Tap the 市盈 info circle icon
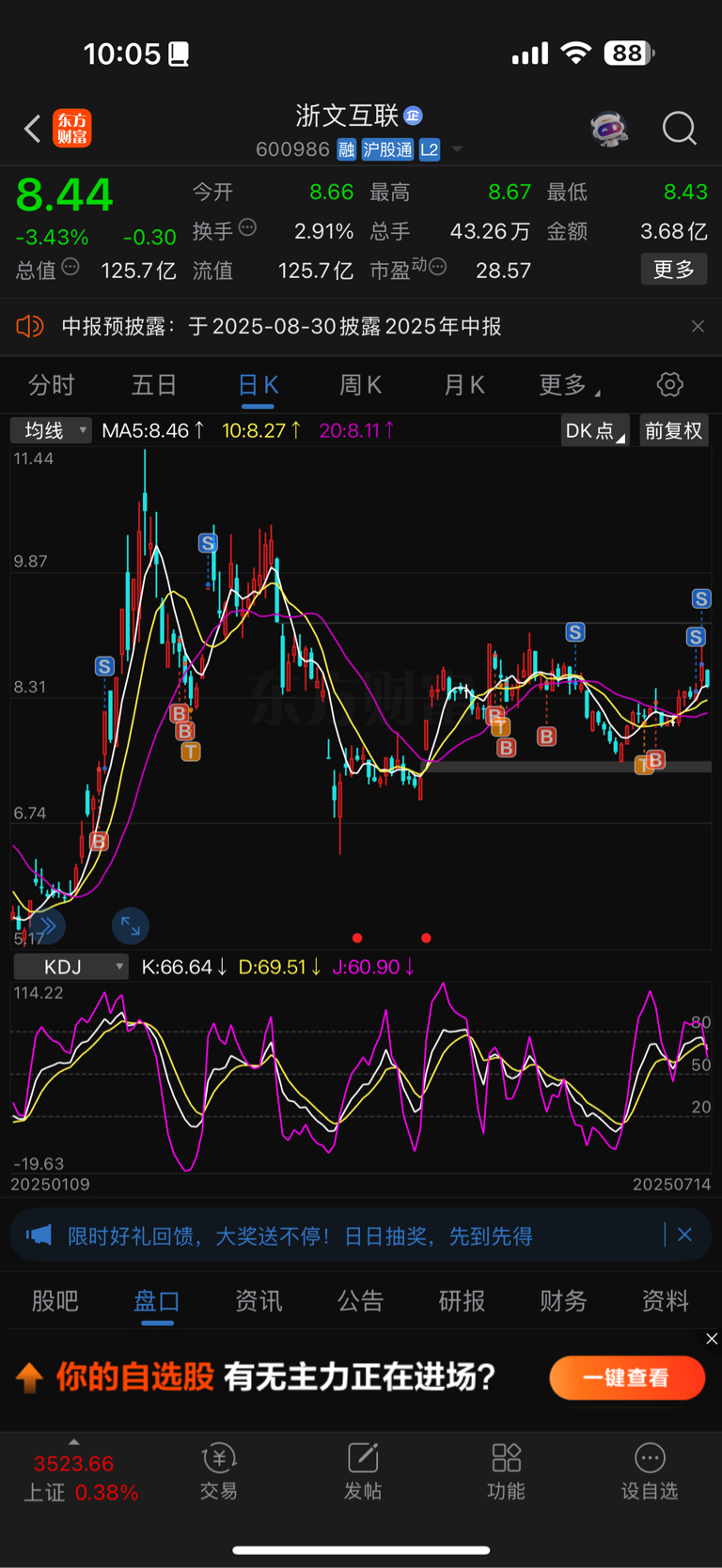The height and width of the screenshot is (1568, 722). click(x=437, y=268)
